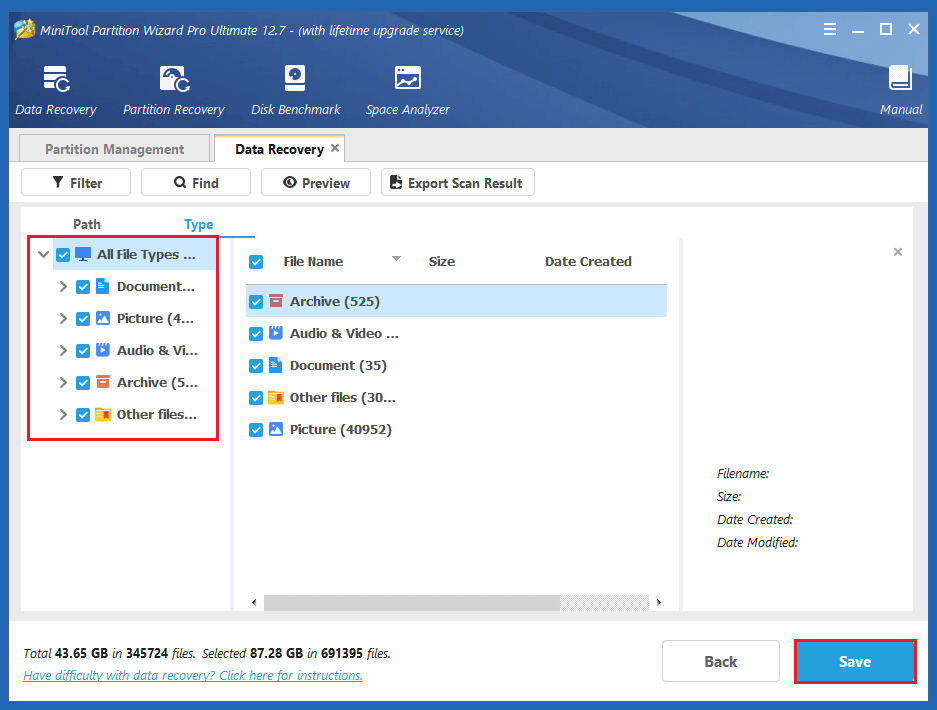Image resolution: width=937 pixels, height=710 pixels.
Task: Close the Data Recovery tab
Action: click(335, 148)
